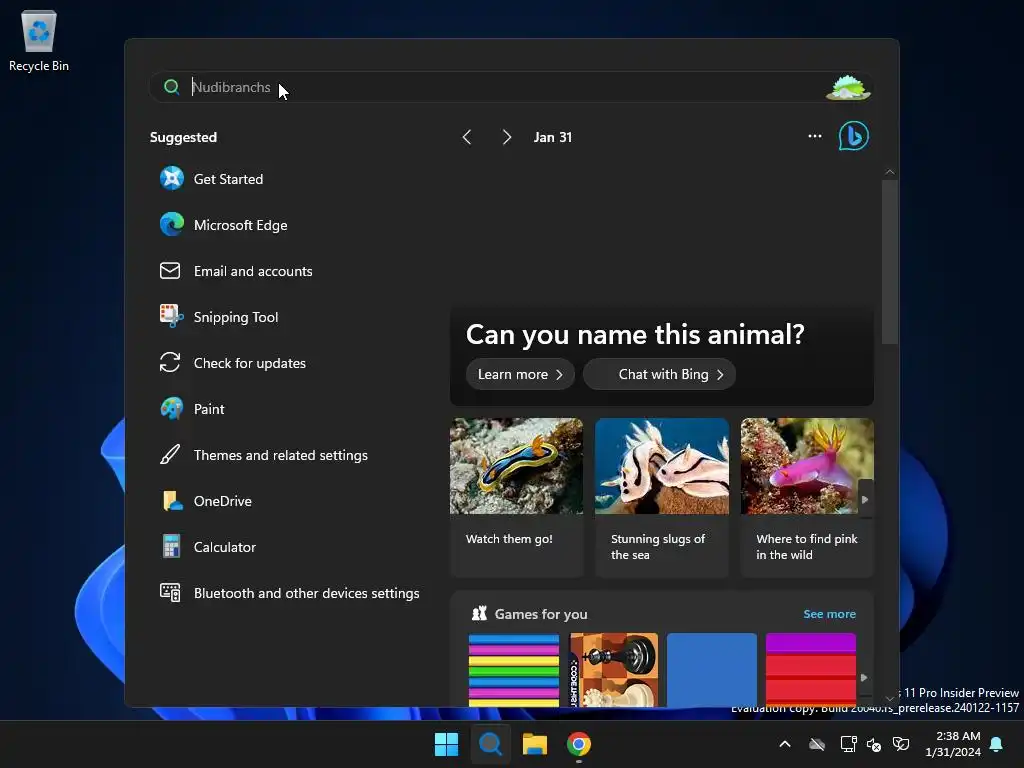
Task: Launch Paint palette icon
Action: (x=172, y=409)
